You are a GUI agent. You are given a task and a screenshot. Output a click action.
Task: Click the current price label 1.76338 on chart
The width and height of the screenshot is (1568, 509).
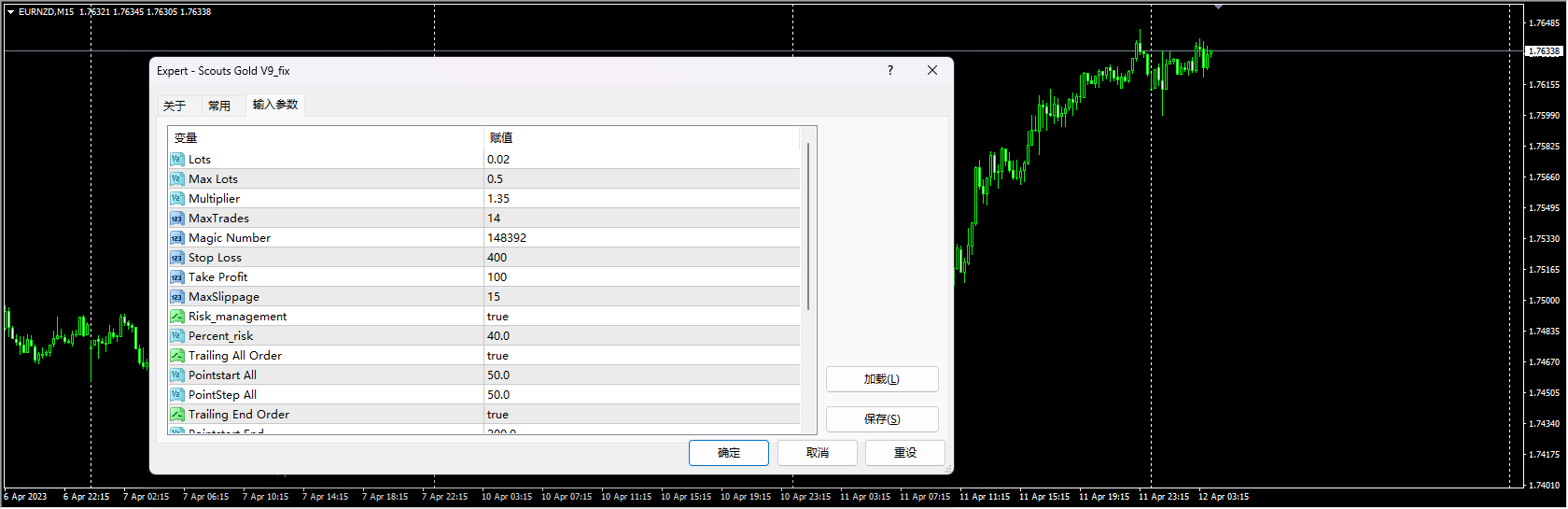coord(1544,51)
